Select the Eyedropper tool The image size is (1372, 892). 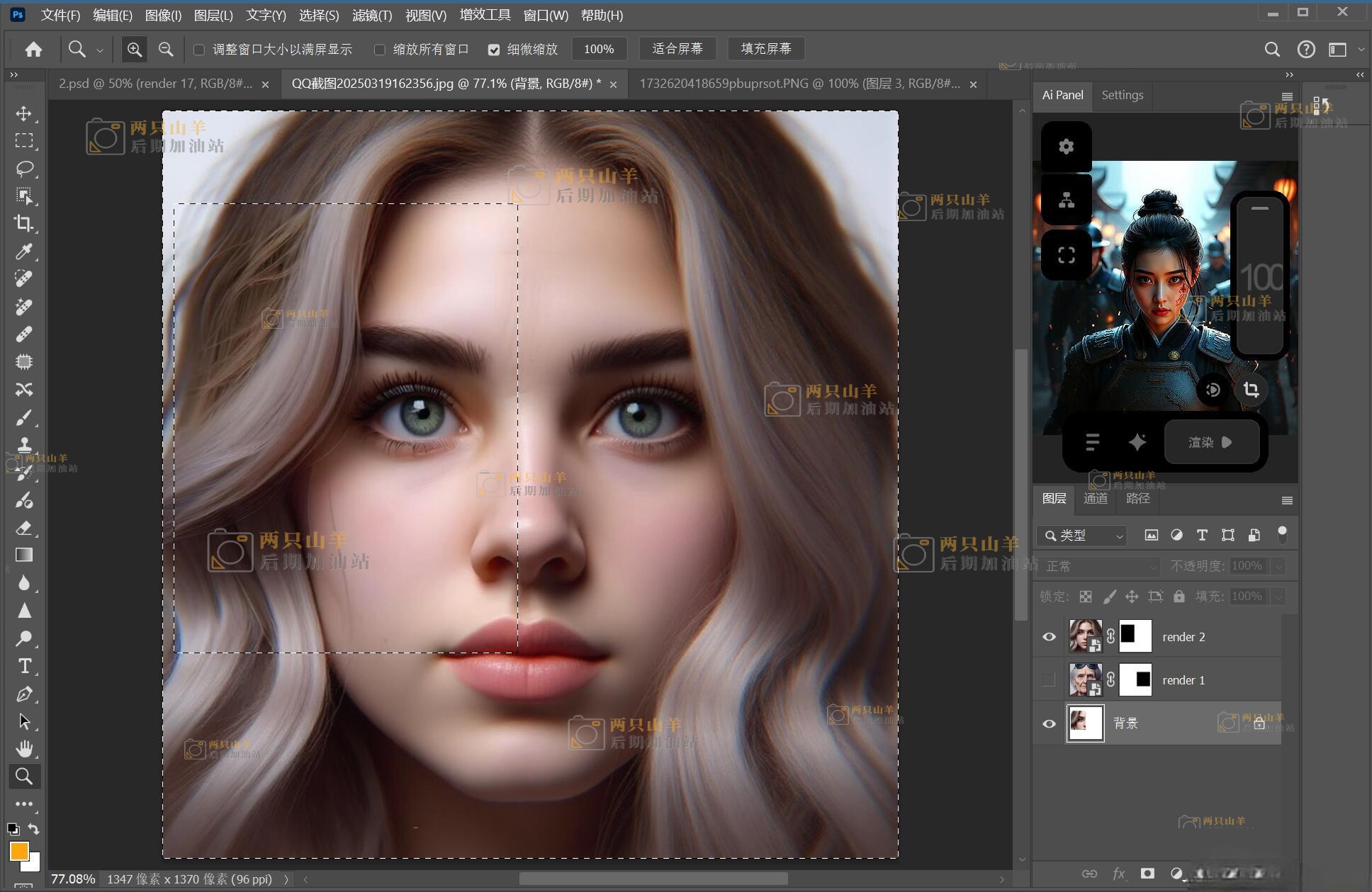pyautogui.click(x=24, y=252)
